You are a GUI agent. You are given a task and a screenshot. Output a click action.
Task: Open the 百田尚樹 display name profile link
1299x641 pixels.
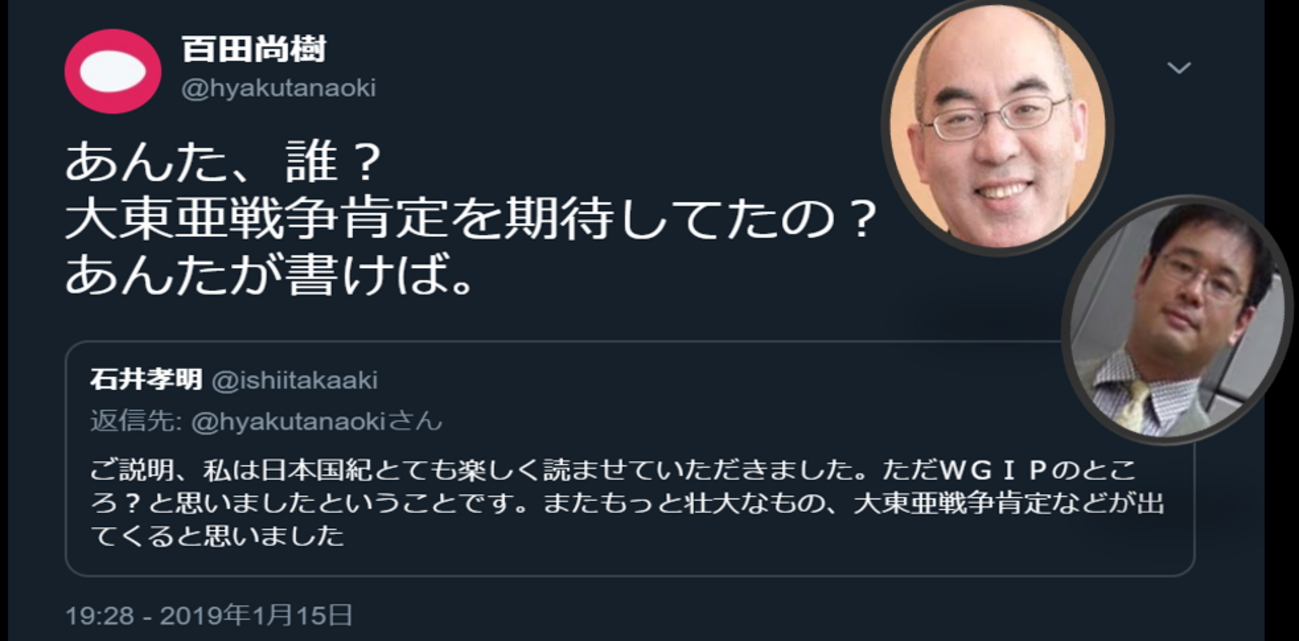coord(253,49)
